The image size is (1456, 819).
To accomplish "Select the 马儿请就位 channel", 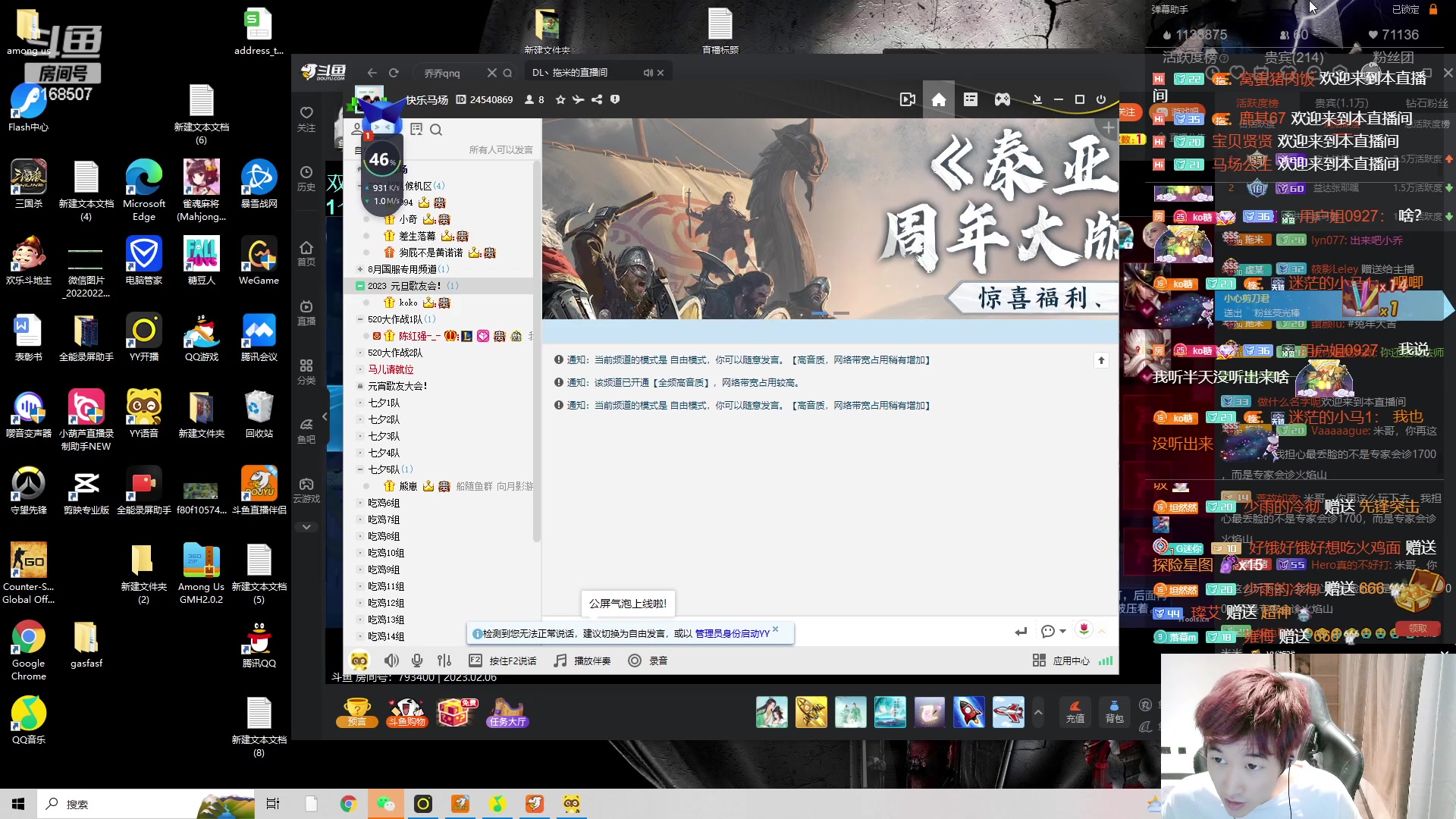I will pyautogui.click(x=391, y=369).
